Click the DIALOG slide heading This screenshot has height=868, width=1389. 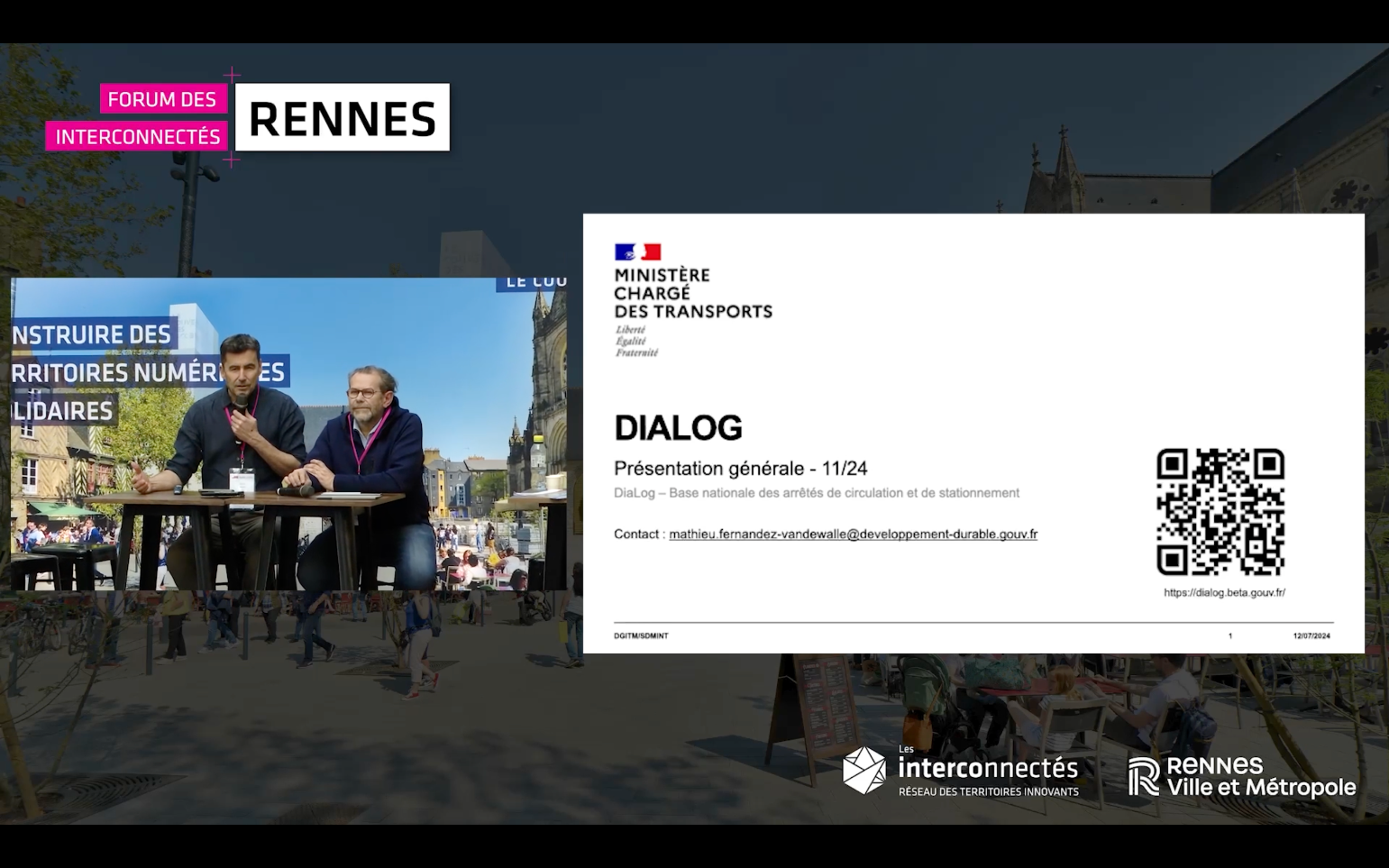click(x=678, y=427)
